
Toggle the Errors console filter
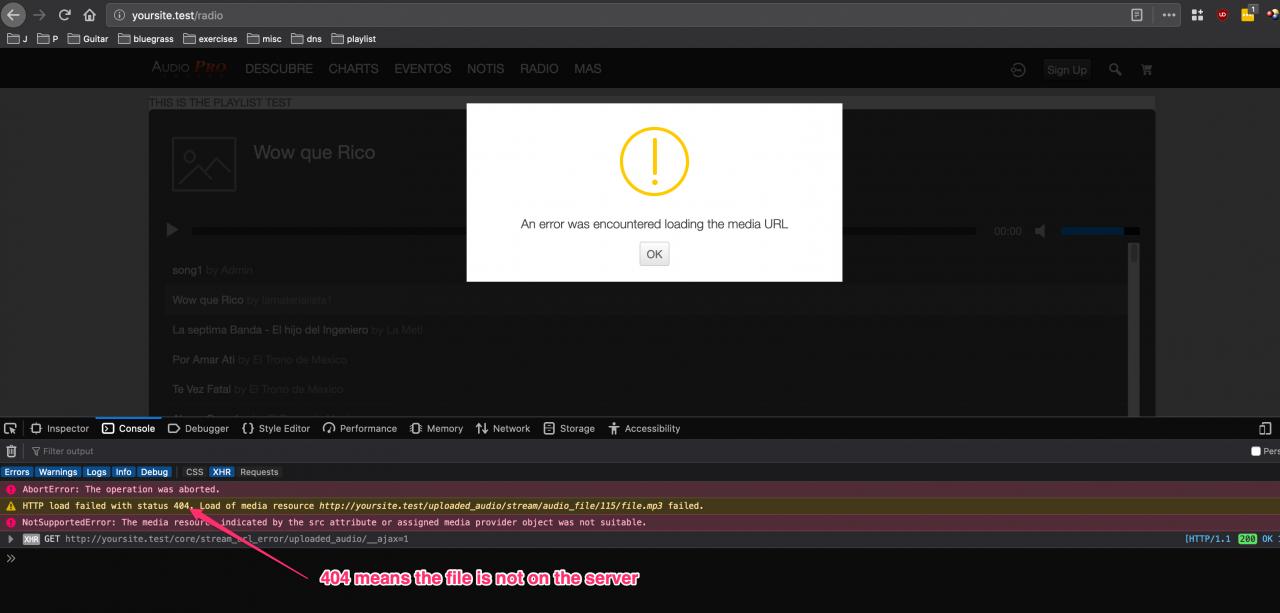click(x=17, y=472)
